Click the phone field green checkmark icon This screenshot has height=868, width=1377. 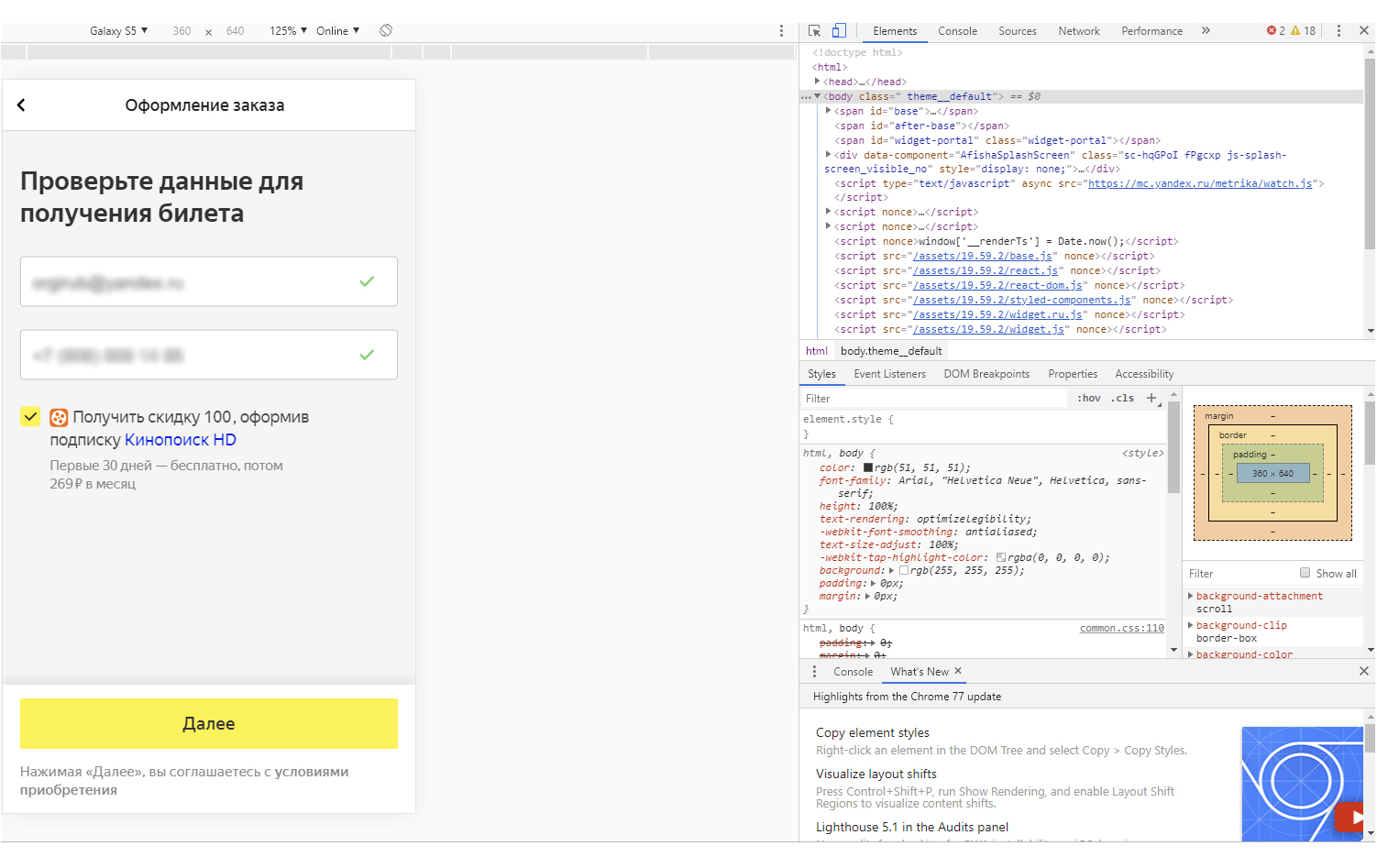click(367, 355)
